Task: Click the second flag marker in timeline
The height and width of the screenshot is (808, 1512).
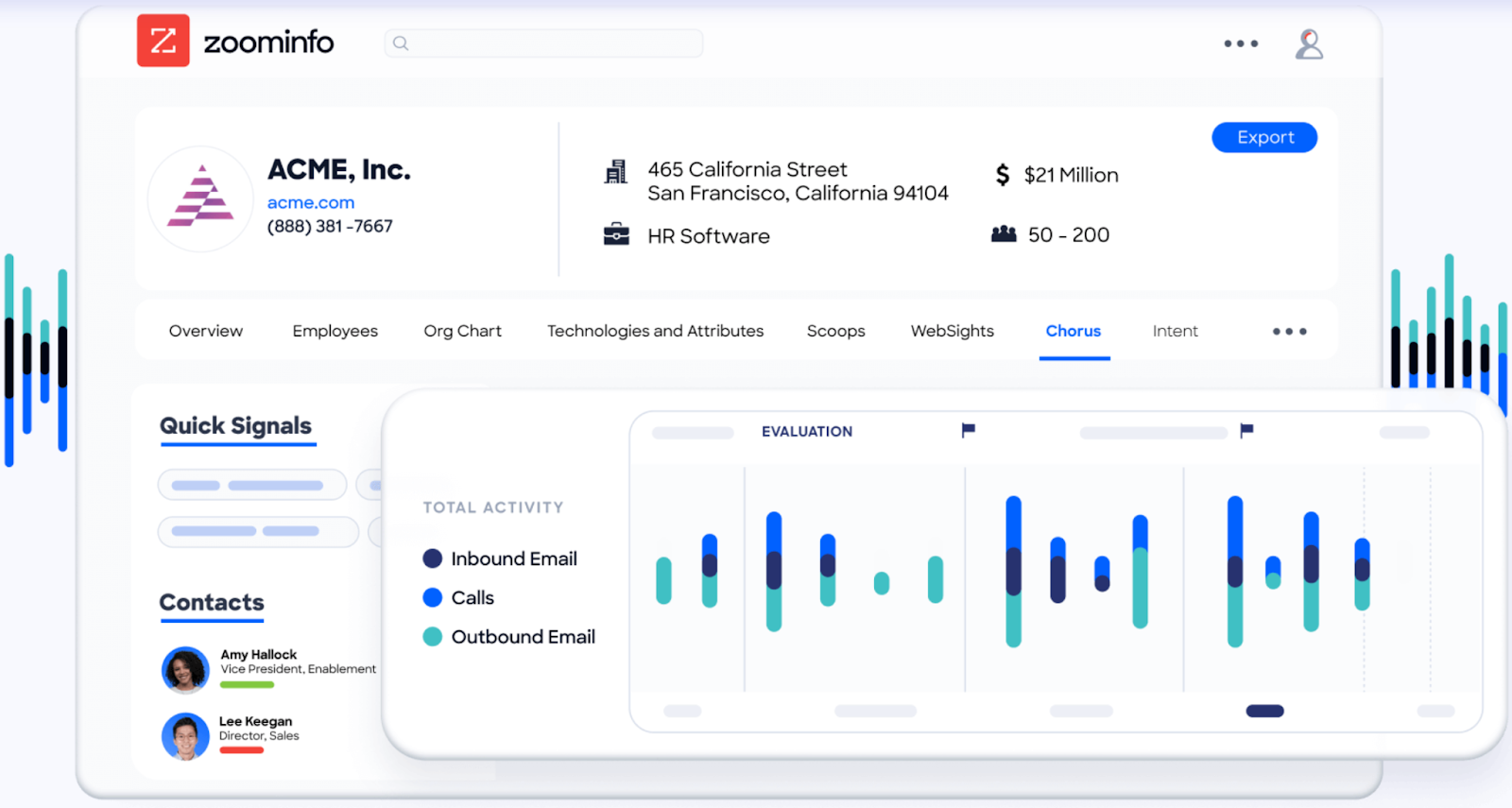Action: [x=1246, y=430]
